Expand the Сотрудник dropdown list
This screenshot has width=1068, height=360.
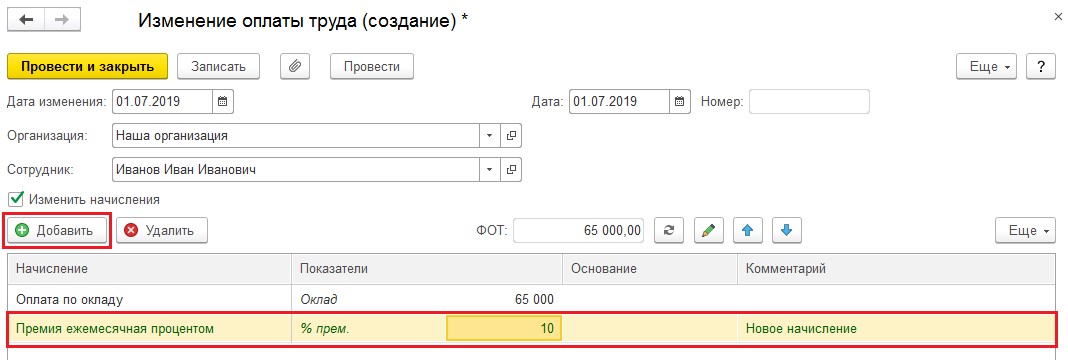pyautogui.click(x=489, y=169)
